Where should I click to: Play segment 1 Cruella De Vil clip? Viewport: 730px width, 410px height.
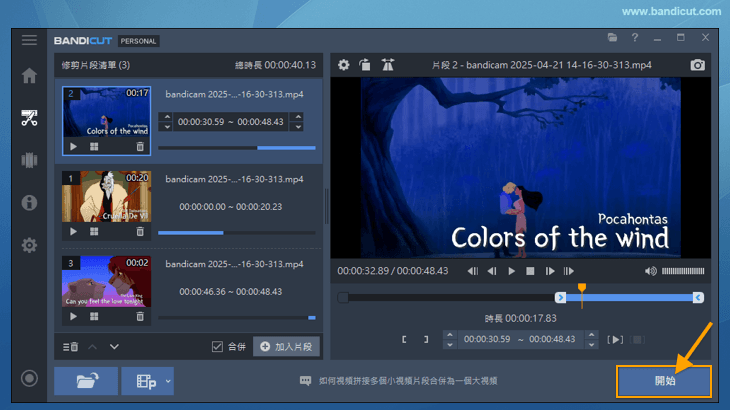coord(73,231)
